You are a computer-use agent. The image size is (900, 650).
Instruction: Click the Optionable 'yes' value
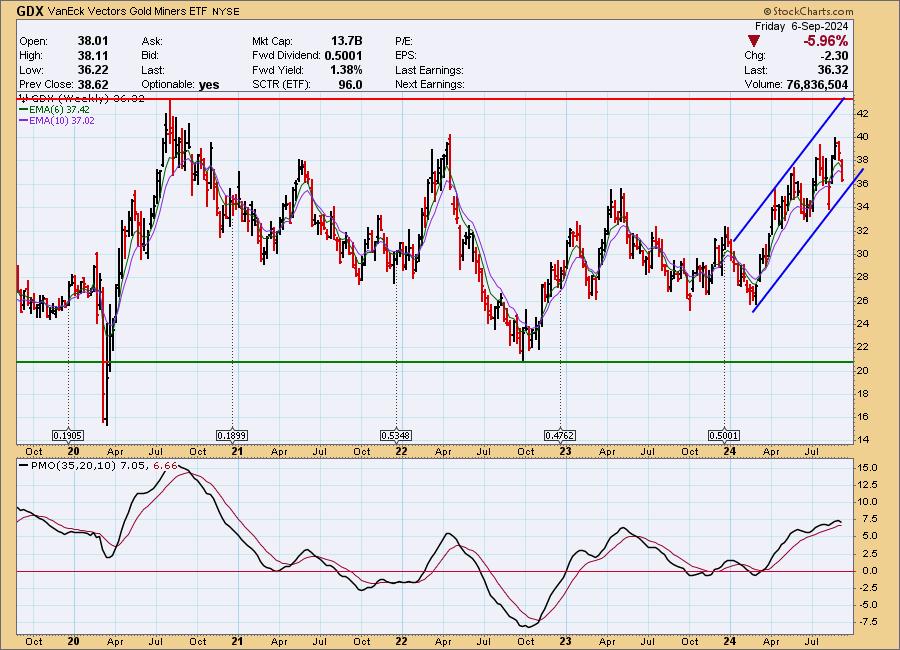tap(209, 85)
